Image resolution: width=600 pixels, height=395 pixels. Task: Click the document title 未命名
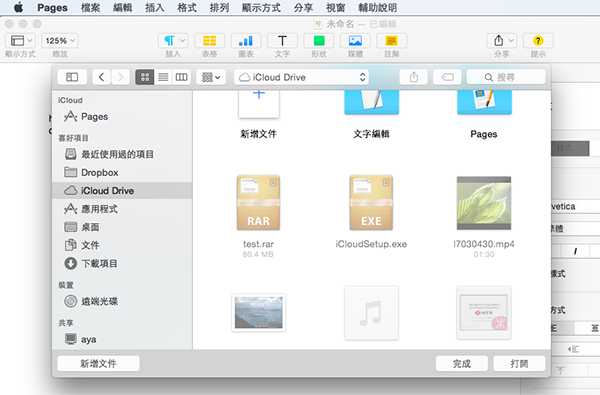point(340,24)
